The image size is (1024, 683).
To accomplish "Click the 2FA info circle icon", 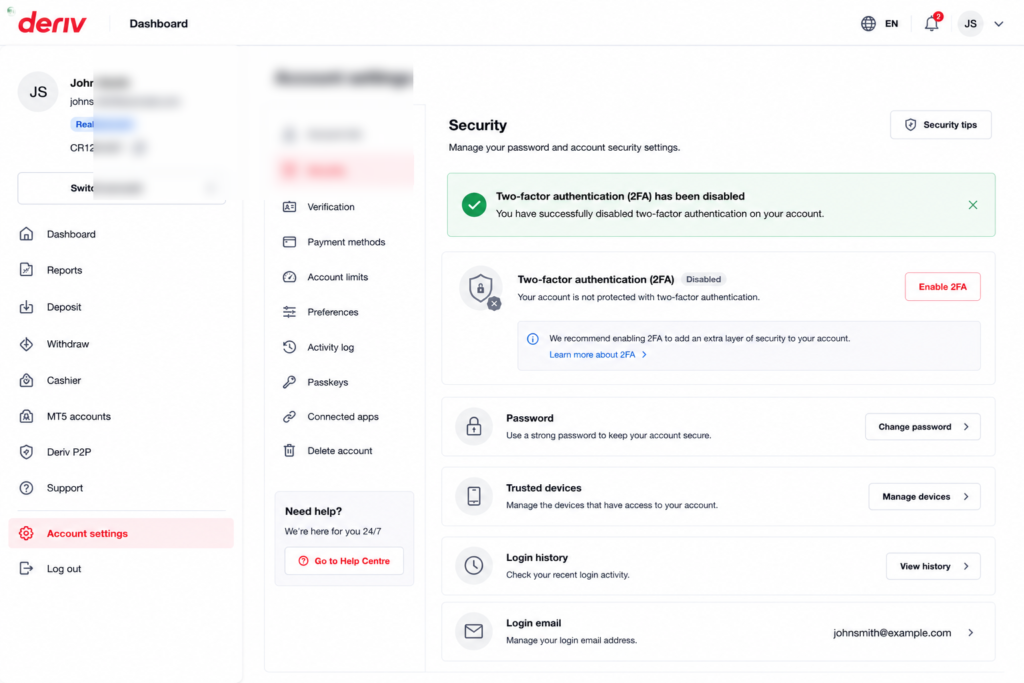I will (x=533, y=338).
